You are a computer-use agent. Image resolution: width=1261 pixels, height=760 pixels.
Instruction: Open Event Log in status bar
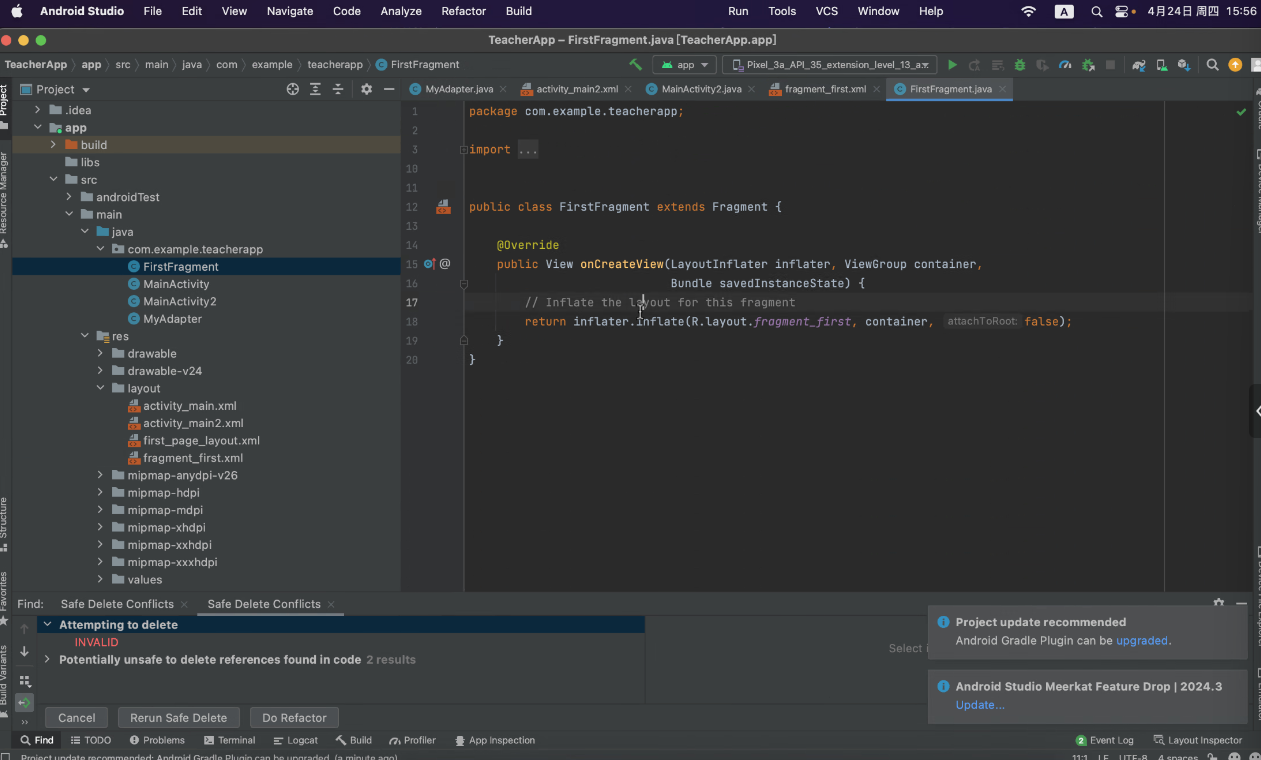coord(1105,740)
